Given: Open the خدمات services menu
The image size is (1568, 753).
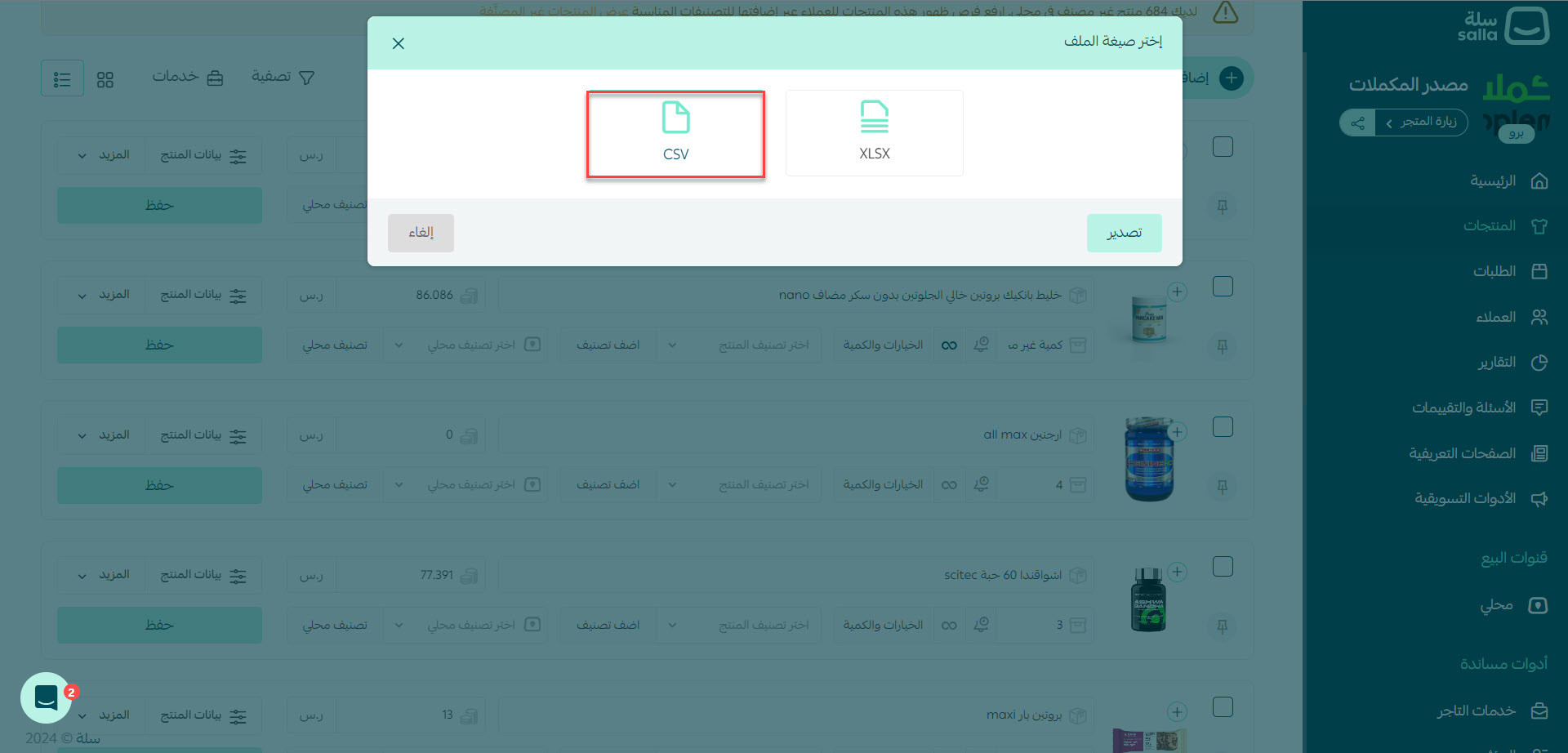Looking at the screenshot, I should [188, 78].
